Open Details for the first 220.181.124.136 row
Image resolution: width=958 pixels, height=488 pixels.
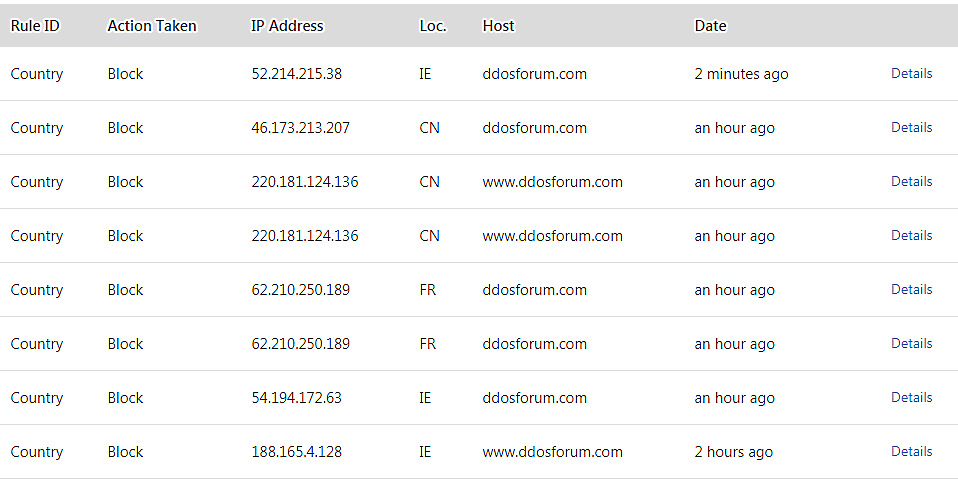(x=911, y=181)
